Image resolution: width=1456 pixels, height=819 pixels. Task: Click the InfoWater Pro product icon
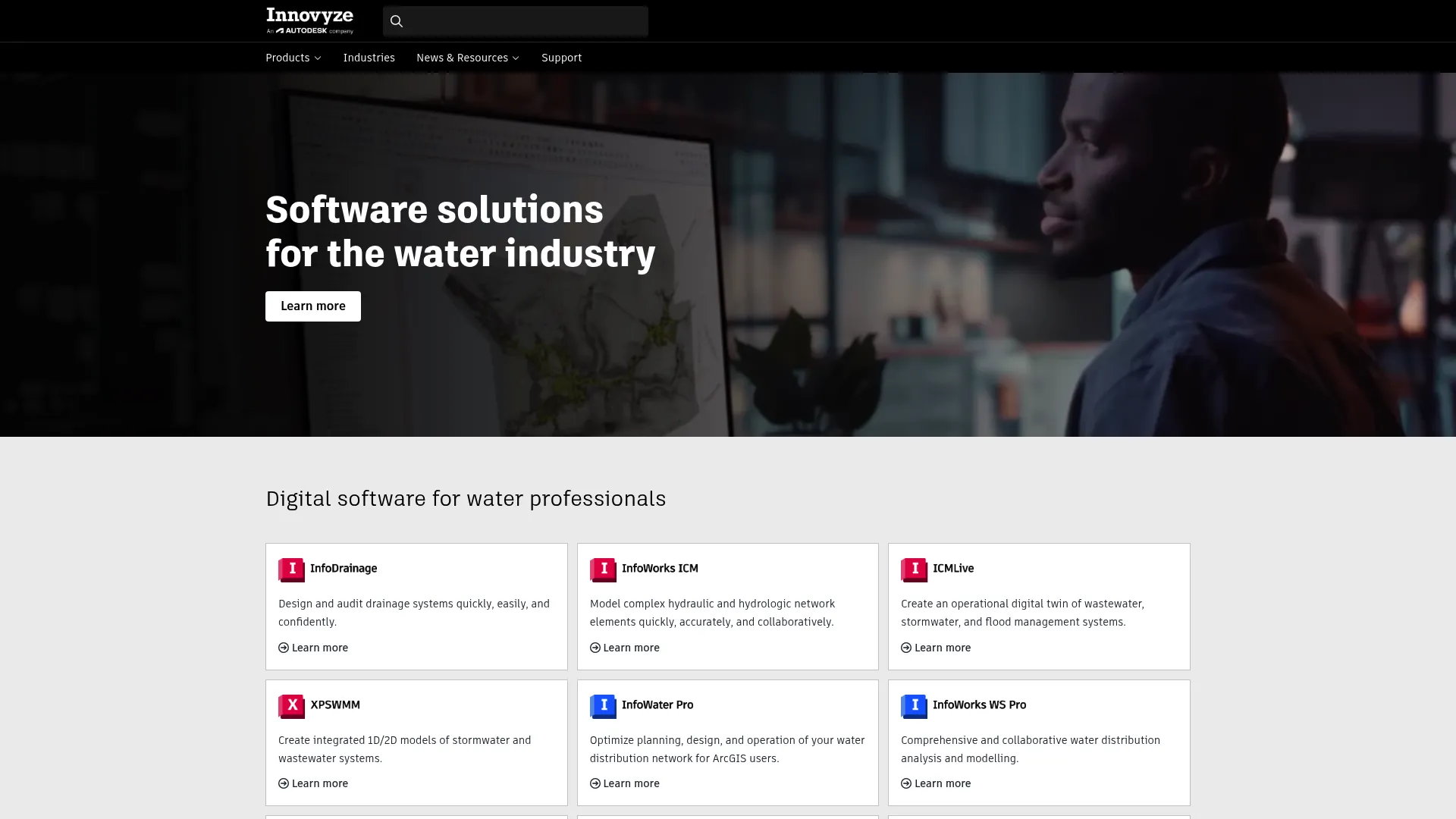(603, 706)
